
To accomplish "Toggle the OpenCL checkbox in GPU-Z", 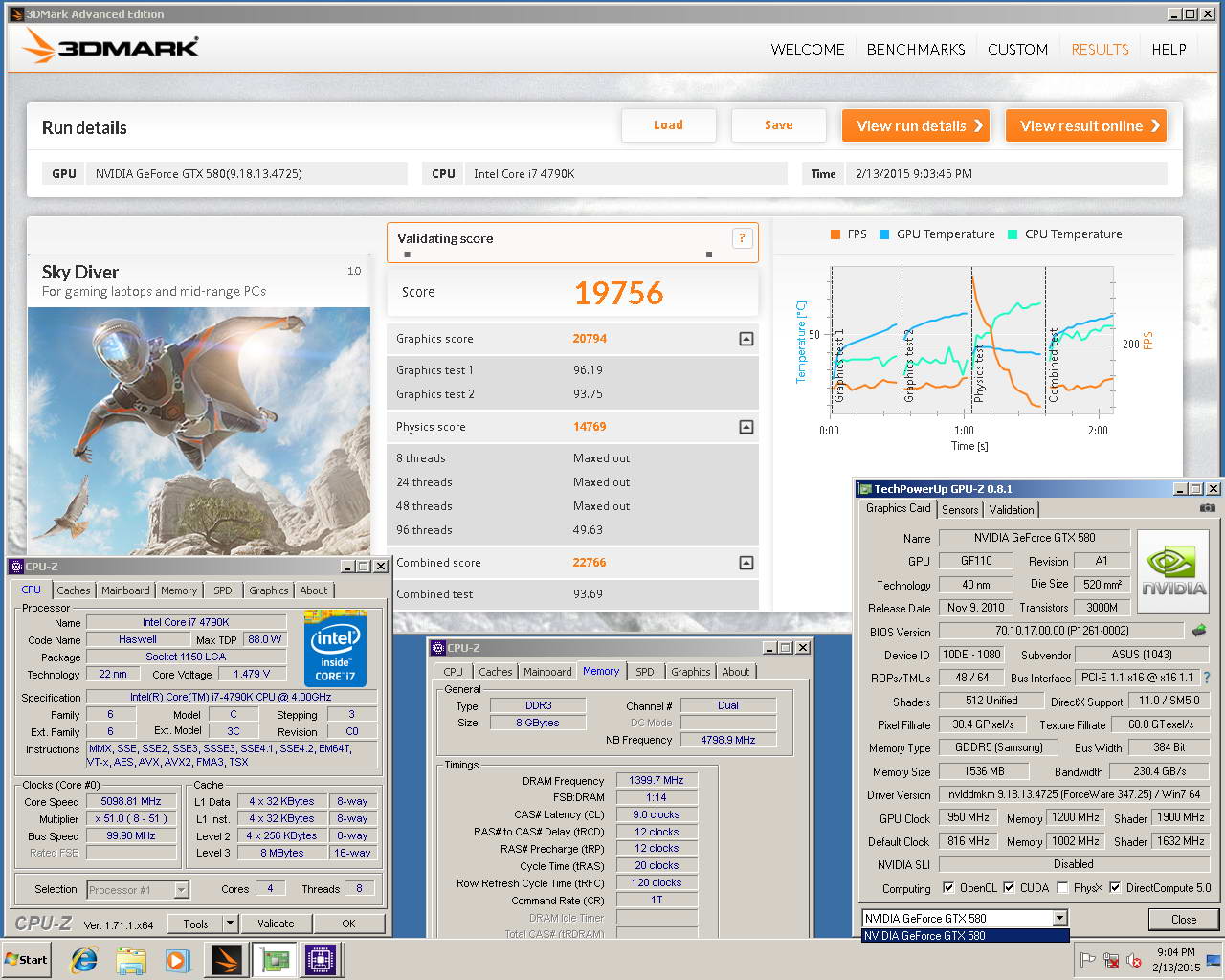I will 948,888.
